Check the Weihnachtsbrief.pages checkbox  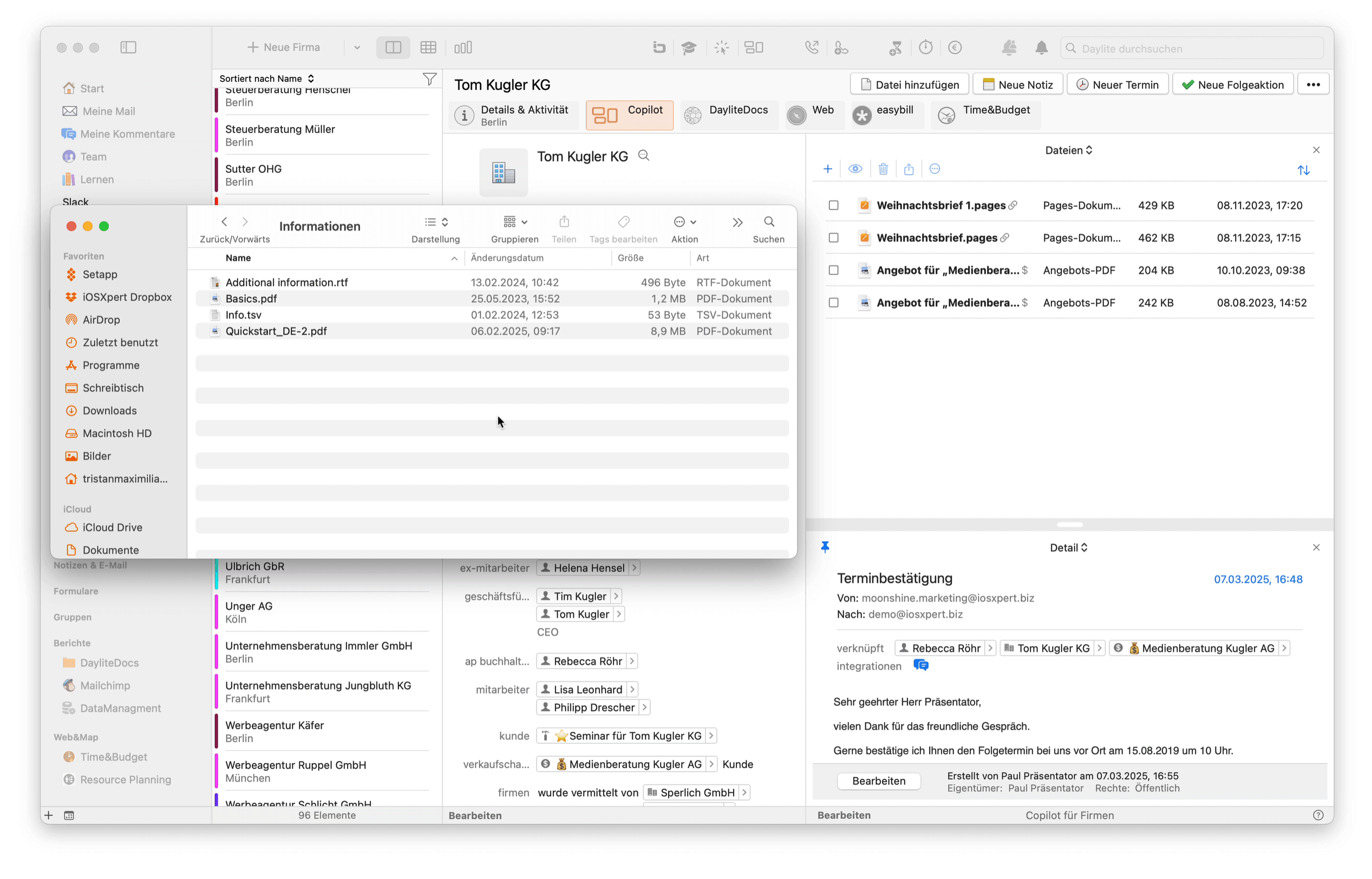tap(833, 238)
